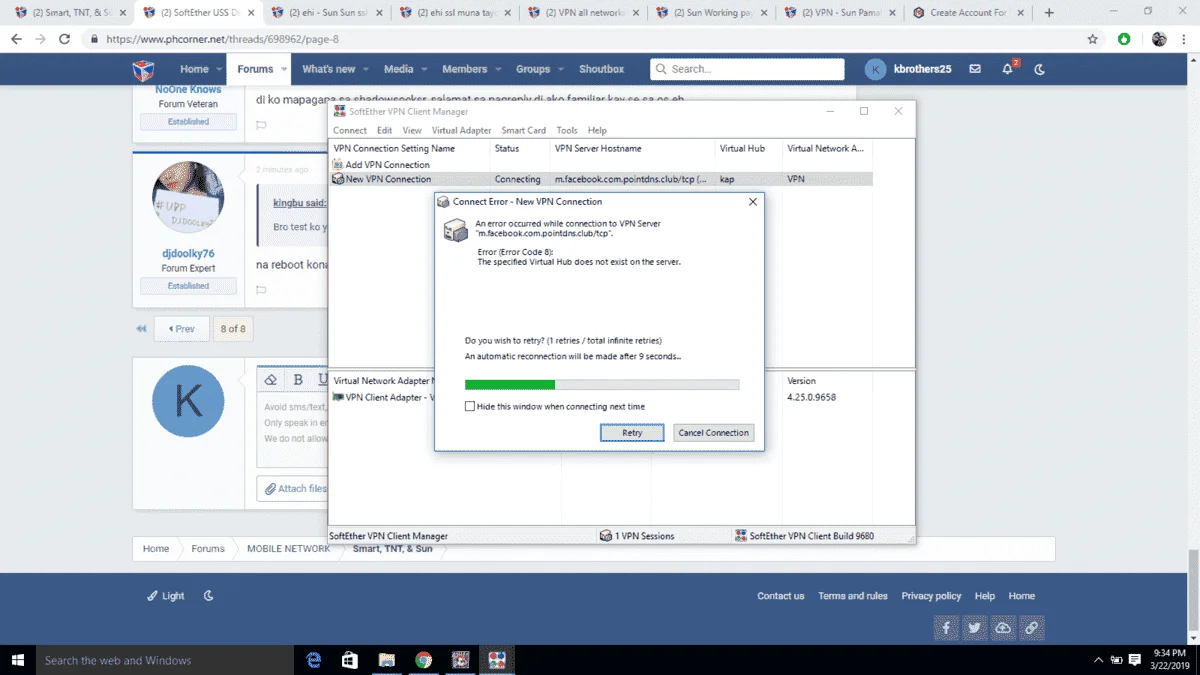
Task: Open the kbrothers25 account menu
Action: tap(908, 69)
